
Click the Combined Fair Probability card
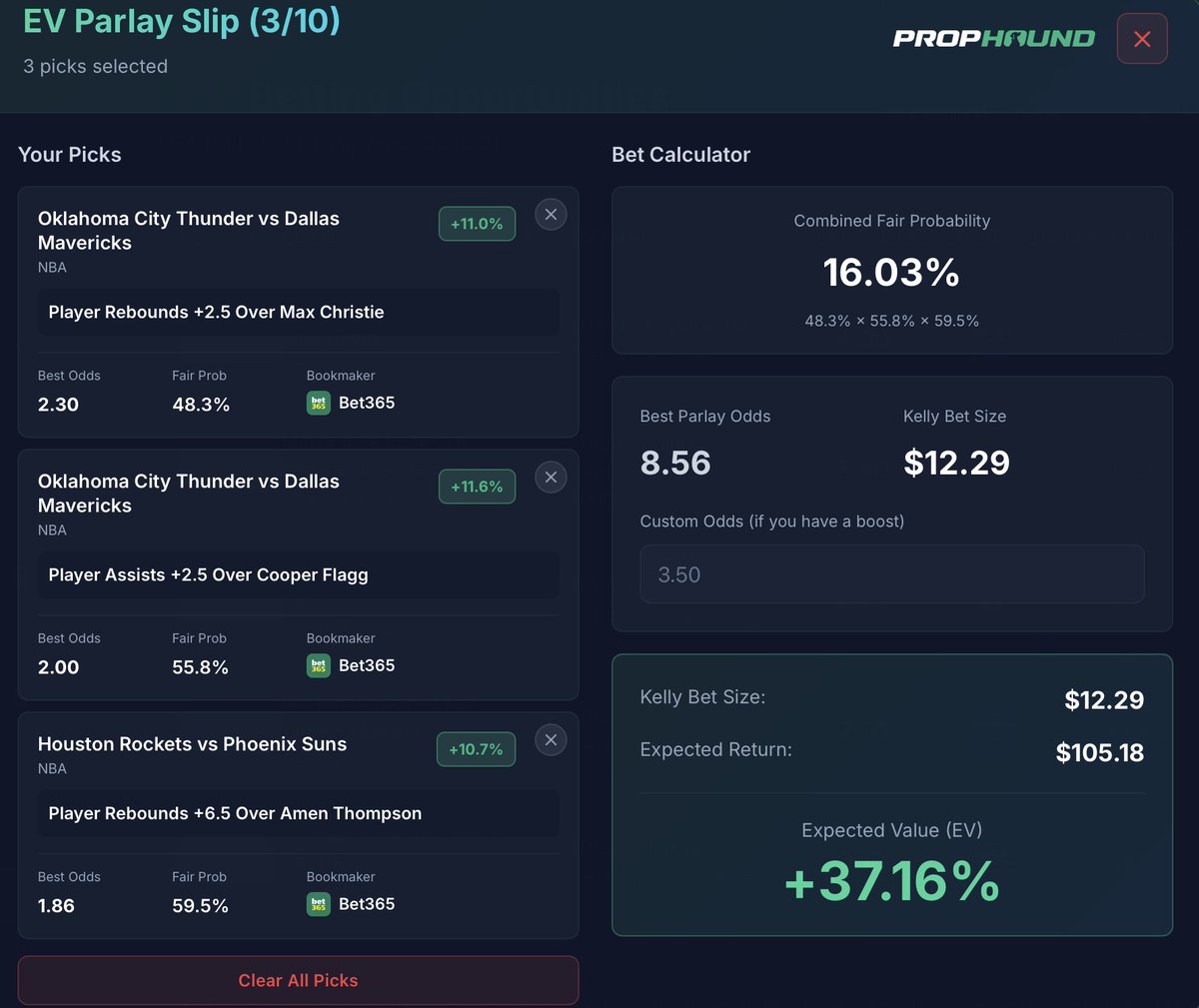(x=892, y=270)
